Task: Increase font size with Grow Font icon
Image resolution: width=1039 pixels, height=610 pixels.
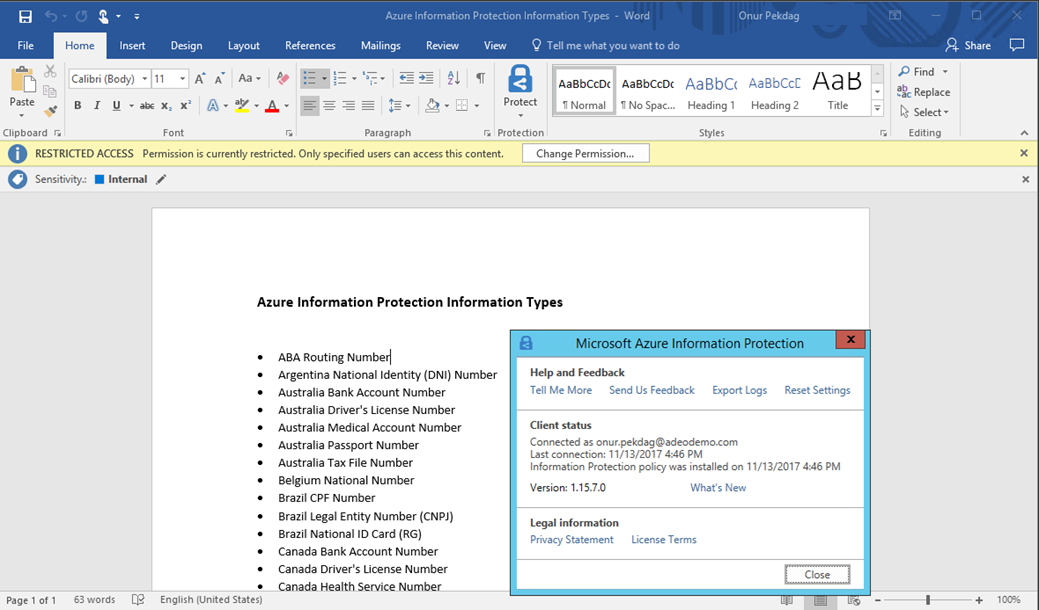Action: 200,79
